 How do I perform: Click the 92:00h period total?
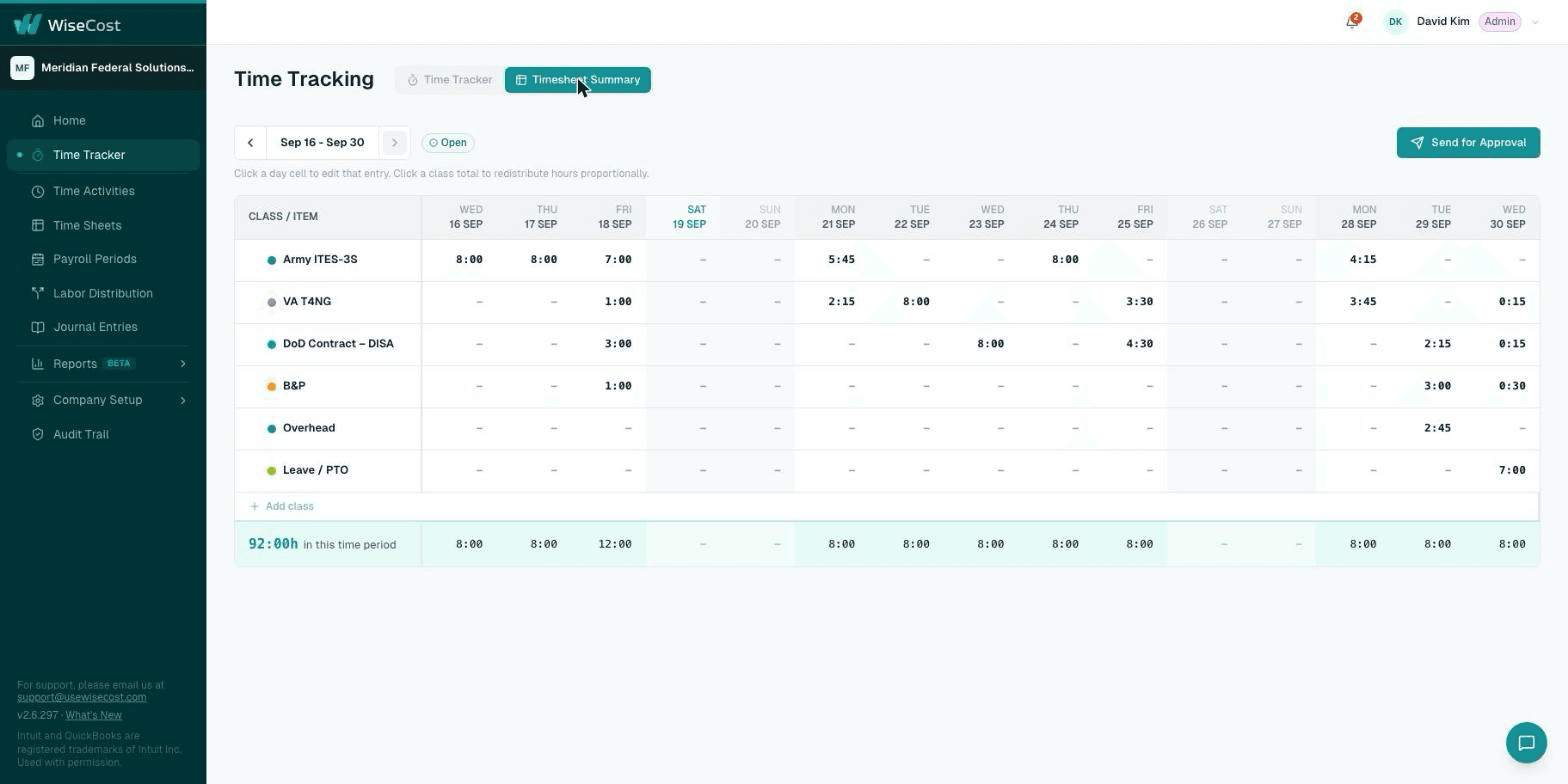[x=273, y=544]
